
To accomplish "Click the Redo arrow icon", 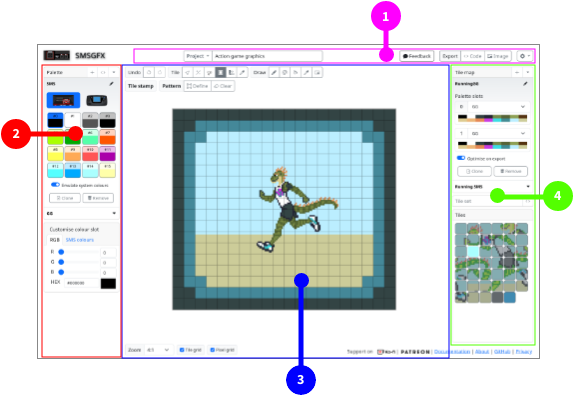I will [x=160, y=73].
